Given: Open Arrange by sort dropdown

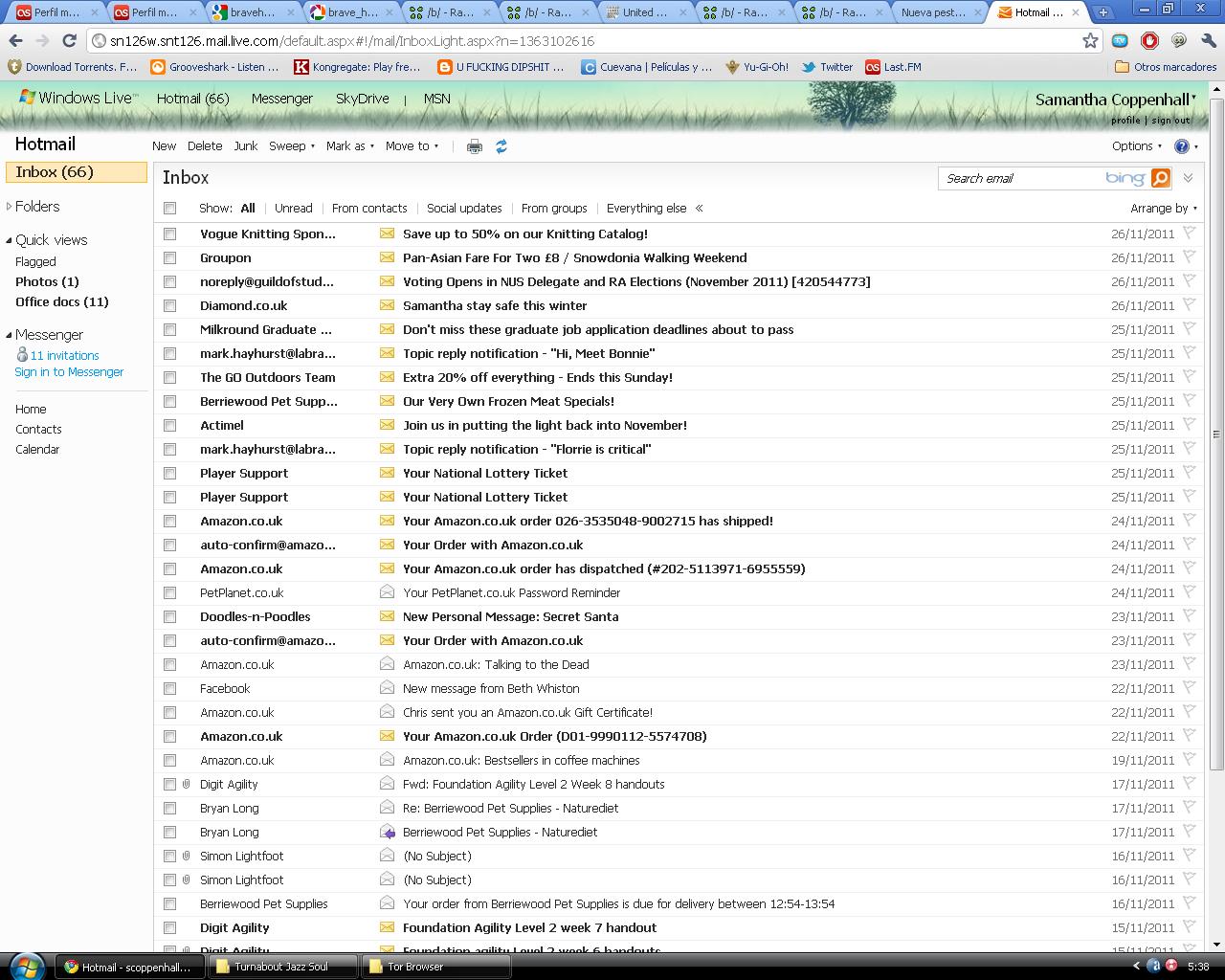Looking at the screenshot, I should tap(1164, 208).
